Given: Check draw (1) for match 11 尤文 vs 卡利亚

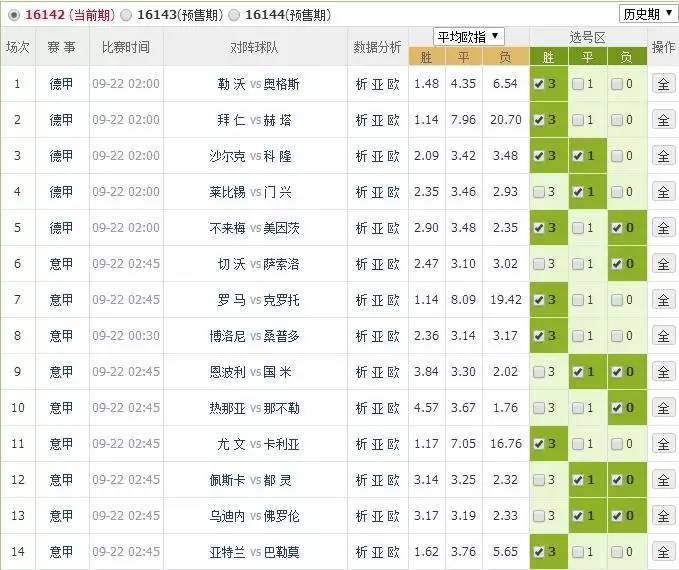Looking at the screenshot, I should point(578,444).
